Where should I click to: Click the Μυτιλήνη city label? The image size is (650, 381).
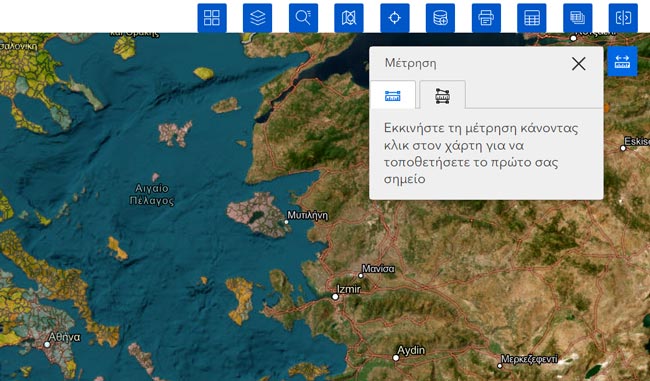click(x=307, y=216)
